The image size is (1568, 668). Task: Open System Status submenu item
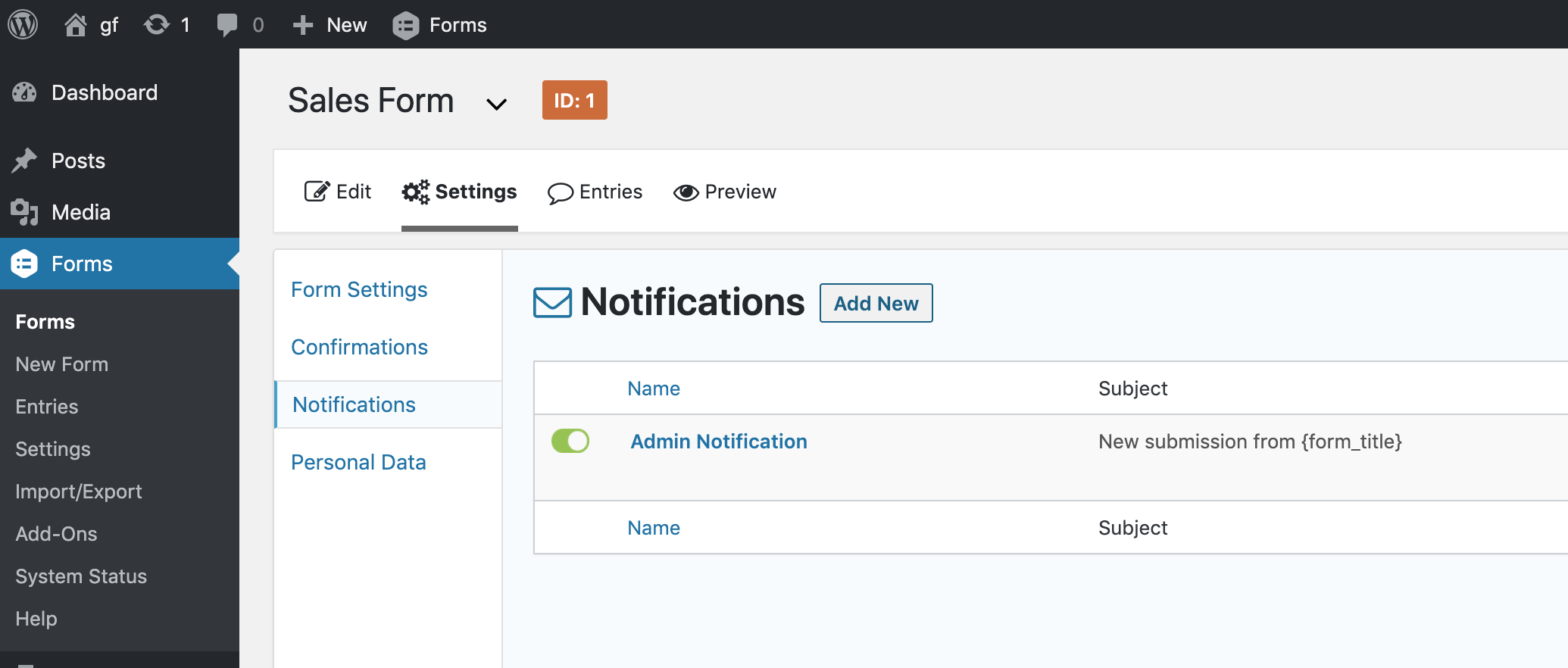pyautogui.click(x=81, y=576)
